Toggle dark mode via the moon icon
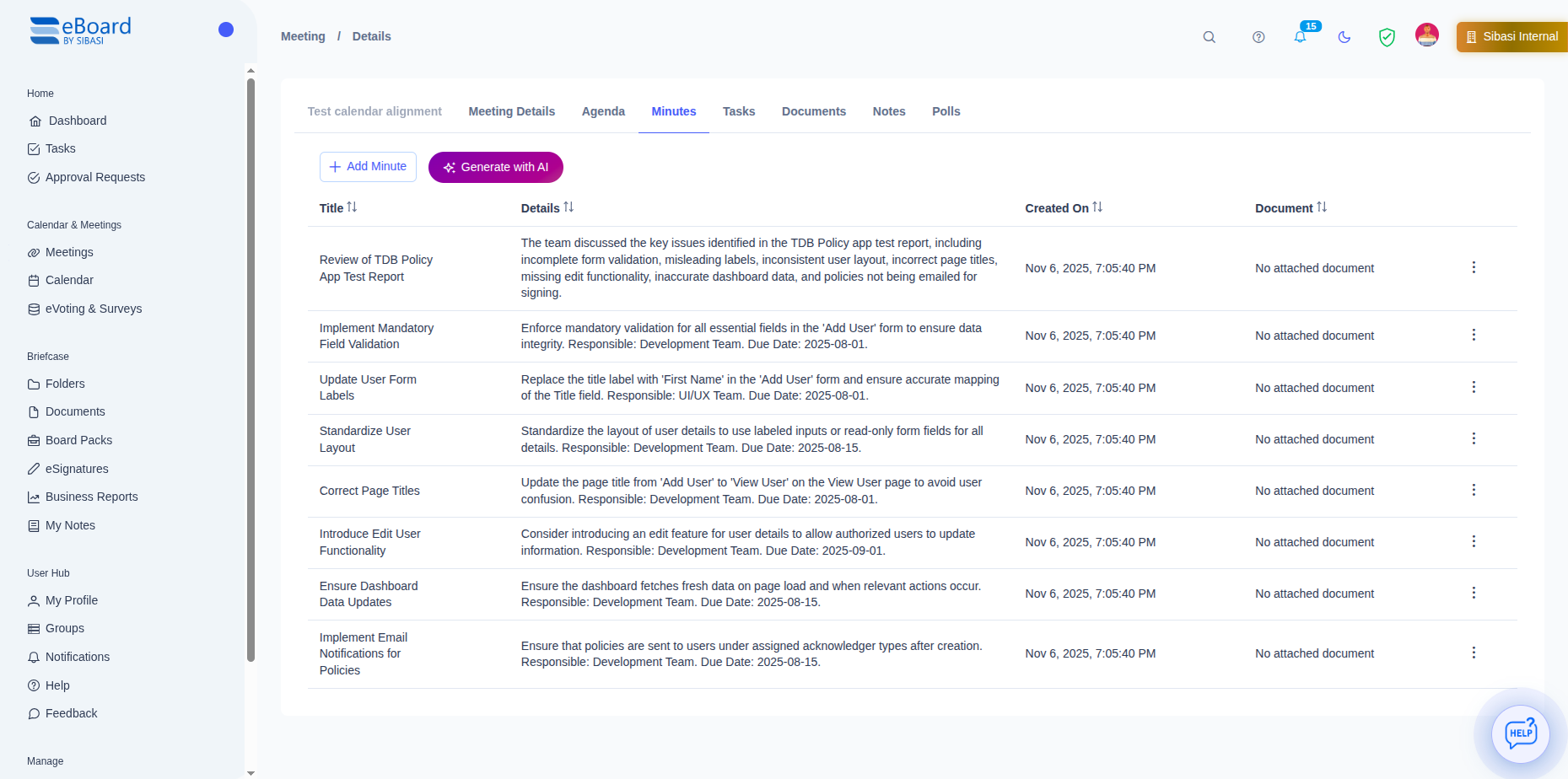 (x=1344, y=37)
